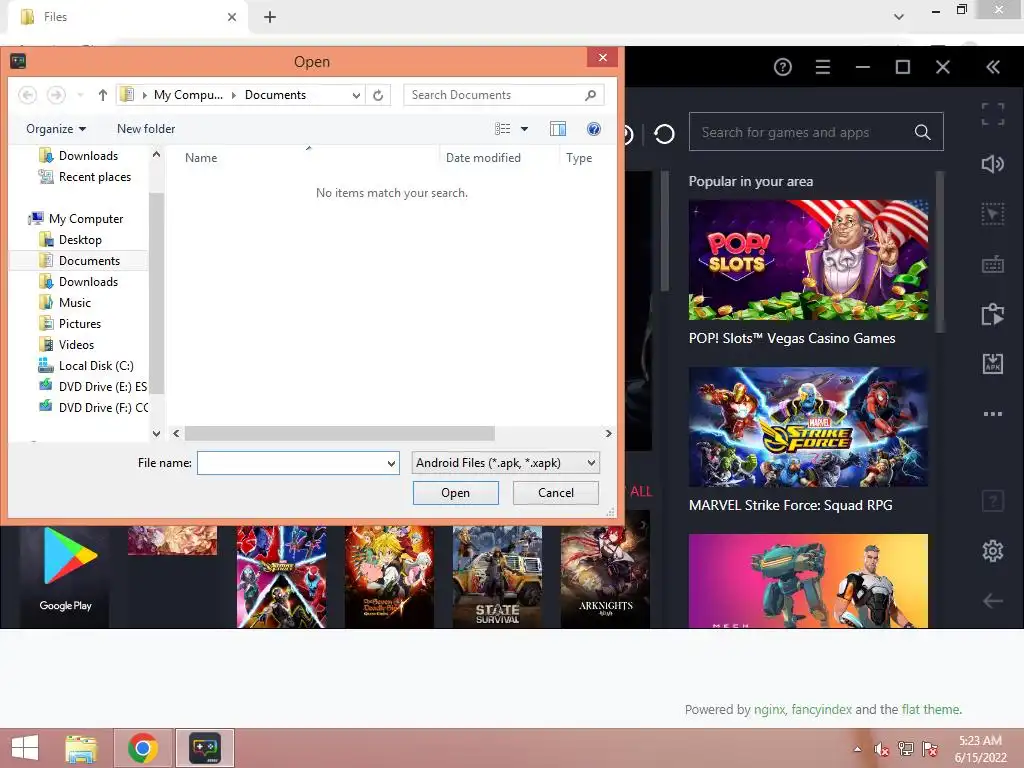
Task: Select Desktop in navigation tree
Action: pyautogui.click(x=80, y=240)
